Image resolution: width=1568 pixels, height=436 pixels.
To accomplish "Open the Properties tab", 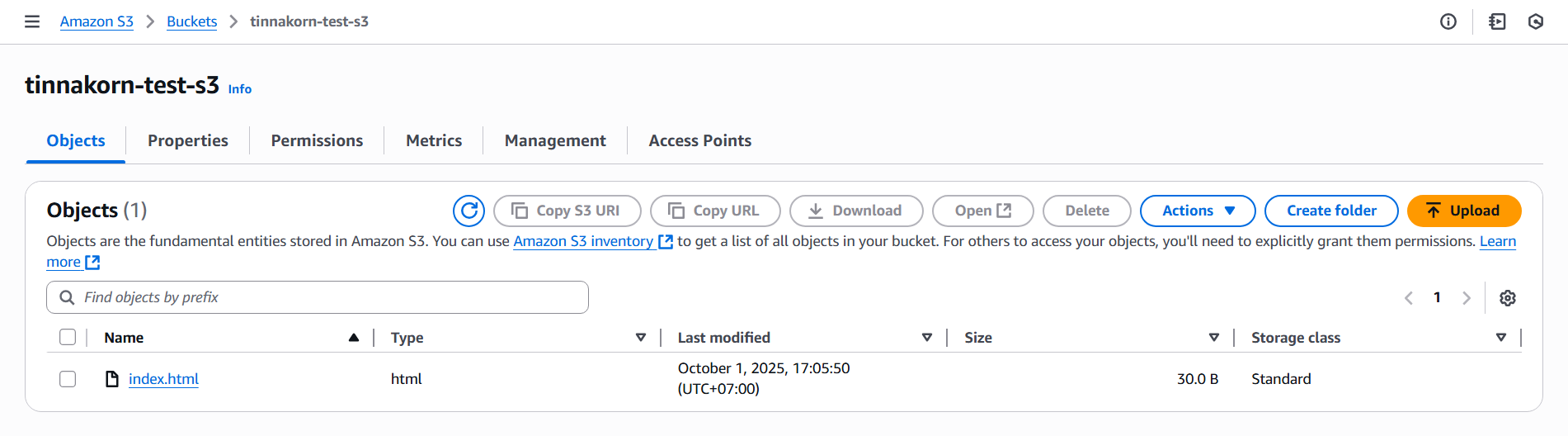I will tap(188, 140).
